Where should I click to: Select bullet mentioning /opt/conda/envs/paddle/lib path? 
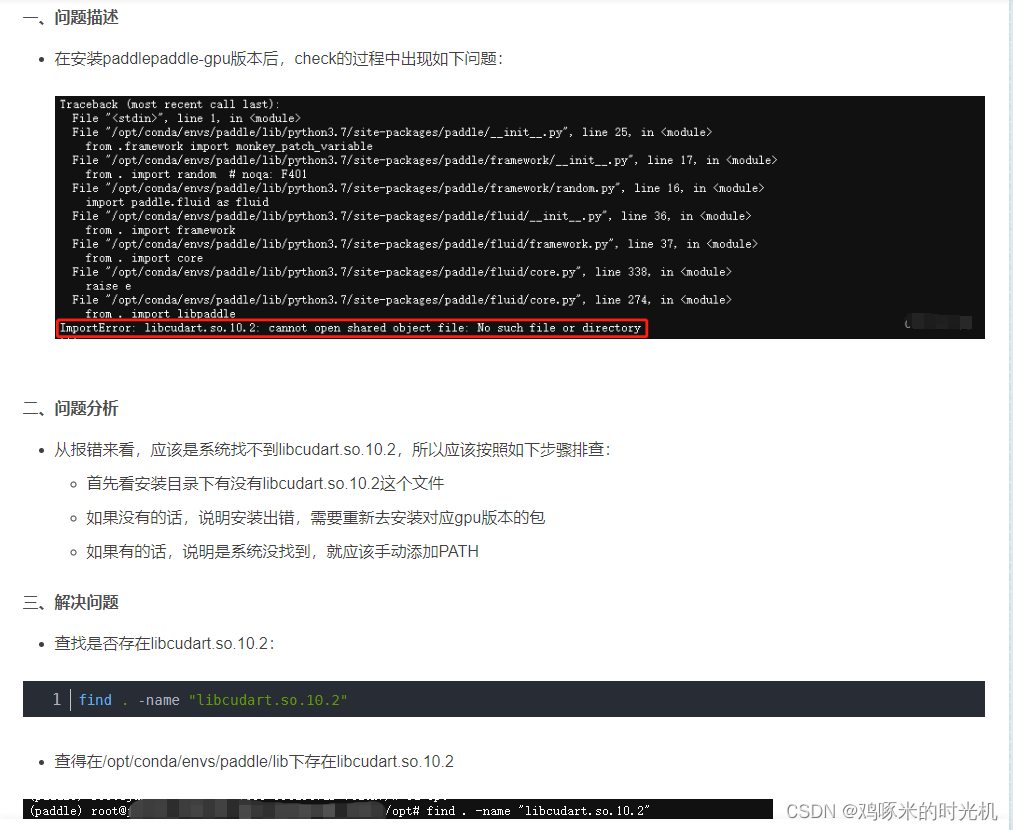256,761
